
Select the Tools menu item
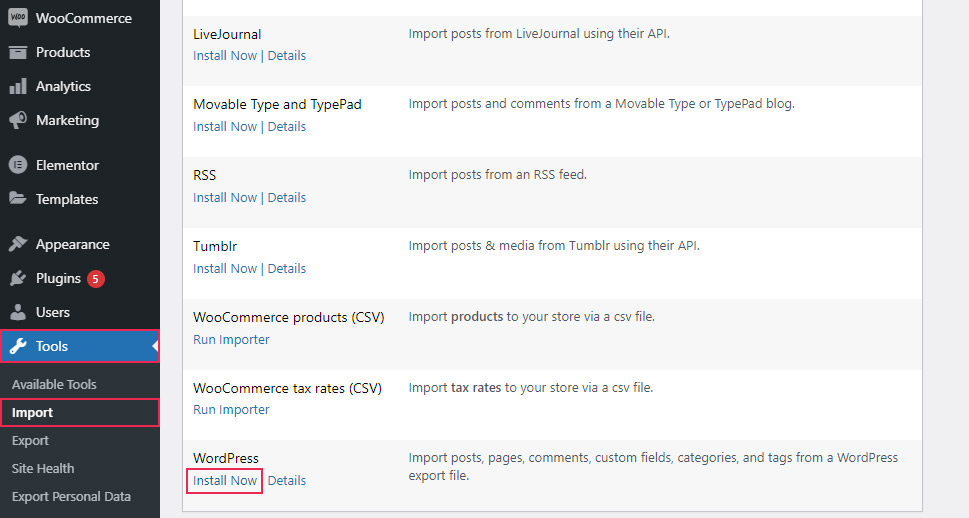pyautogui.click(x=80, y=346)
